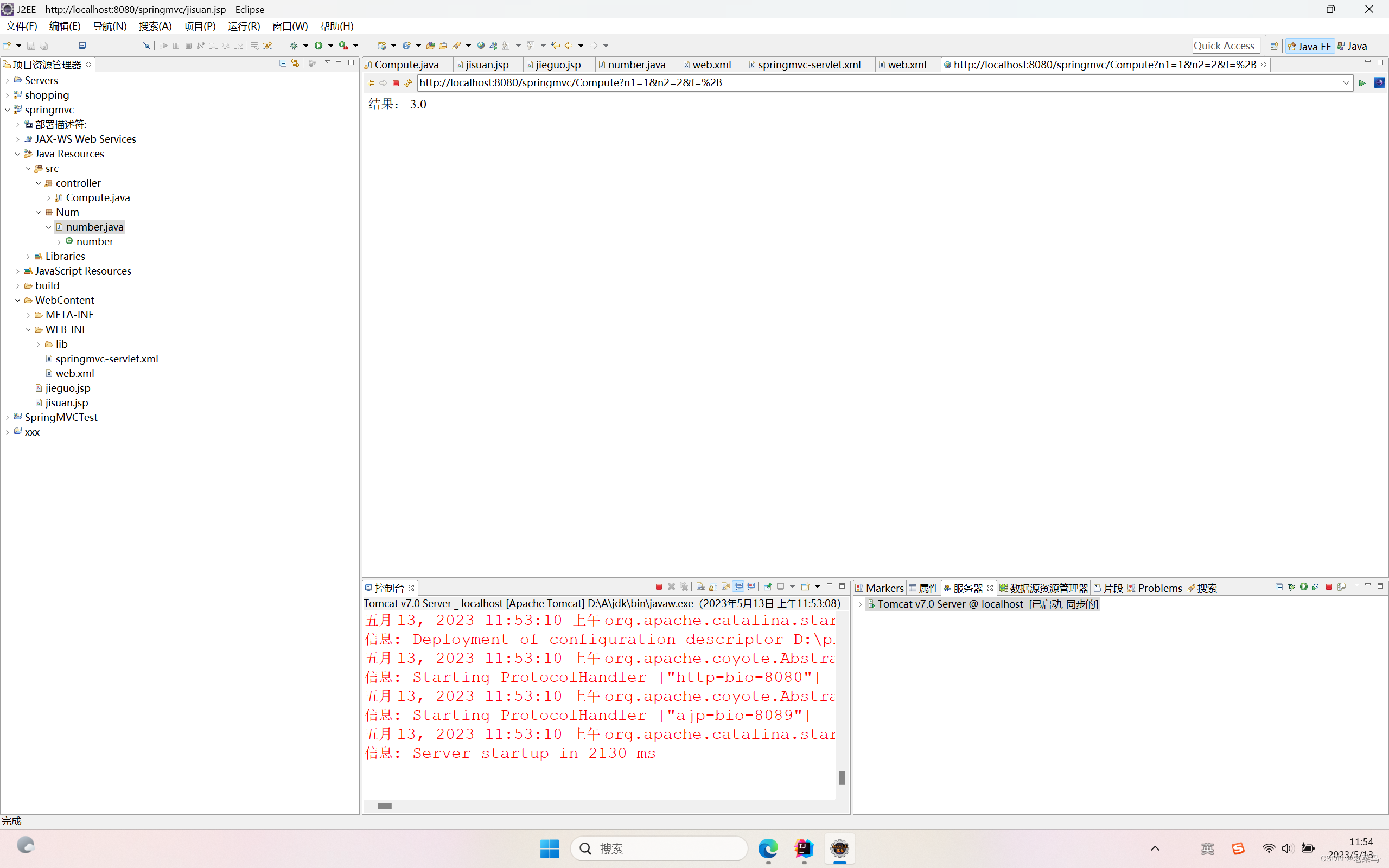Clear the console output
The height and width of the screenshot is (868, 1389).
pyautogui.click(x=700, y=586)
